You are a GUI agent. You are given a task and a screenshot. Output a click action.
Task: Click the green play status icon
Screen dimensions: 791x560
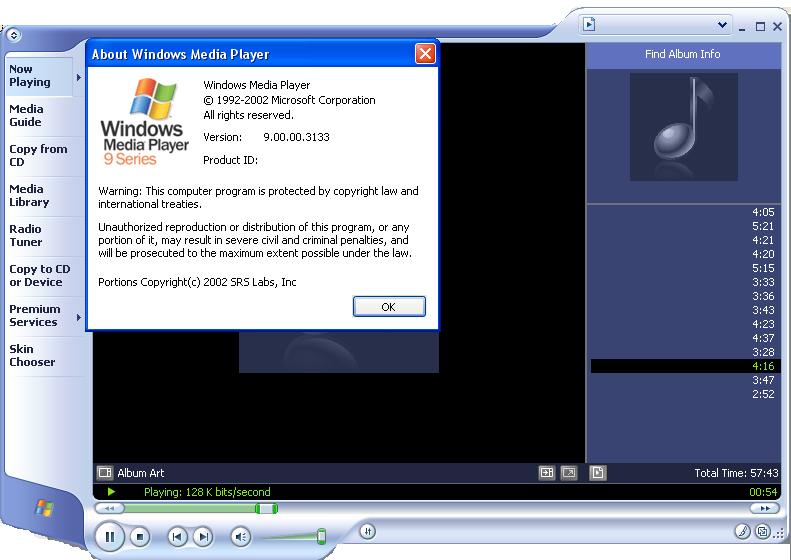click(111, 492)
